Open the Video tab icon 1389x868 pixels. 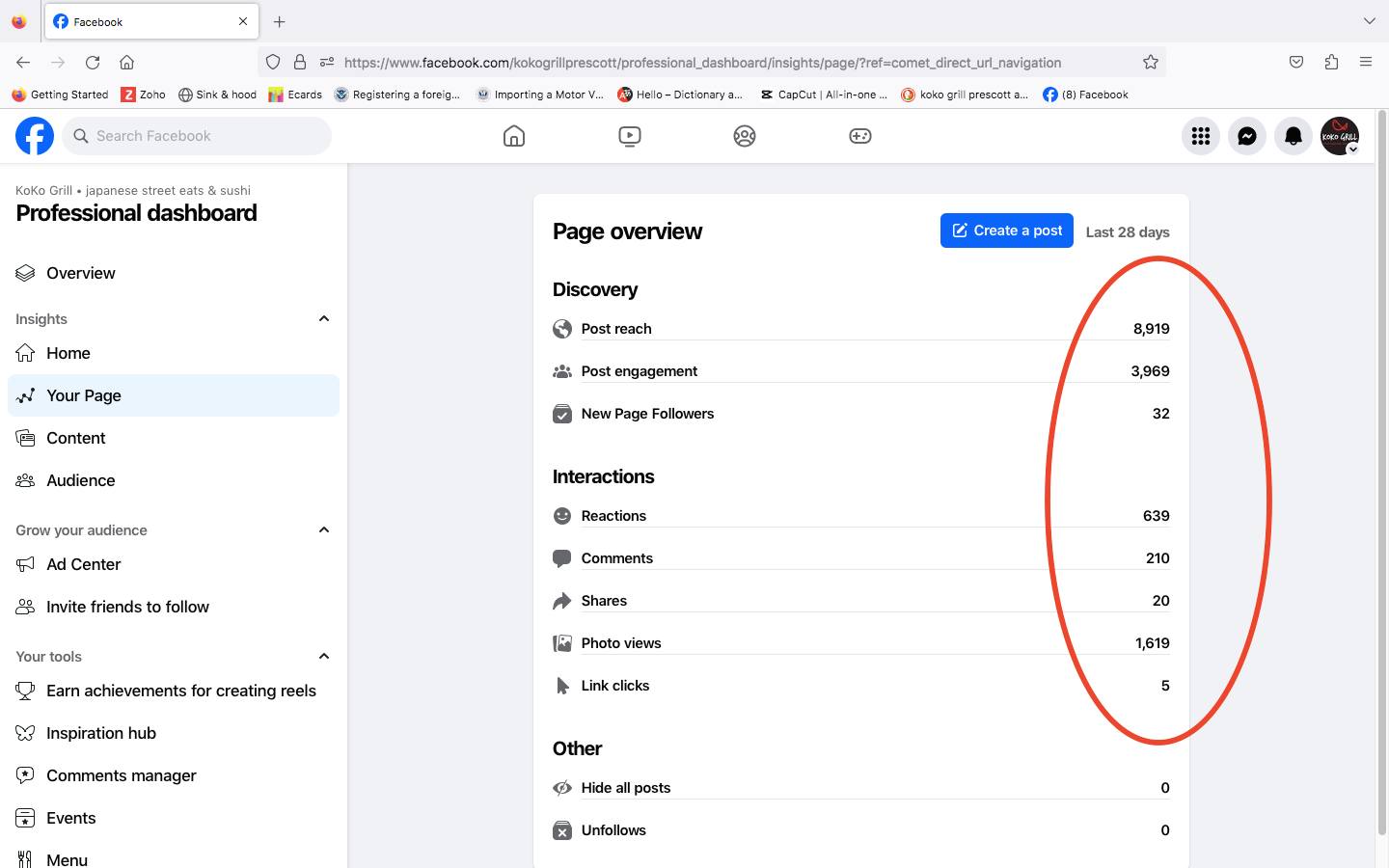click(x=629, y=136)
